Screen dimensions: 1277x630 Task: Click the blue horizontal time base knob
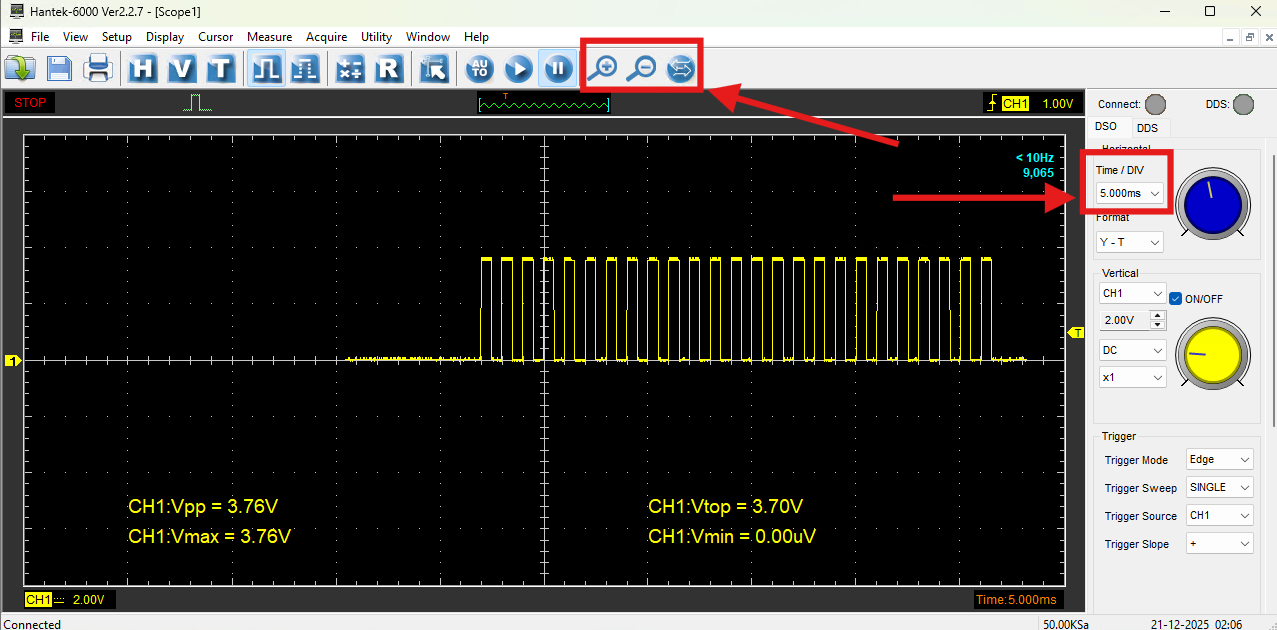pos(1212,205)
